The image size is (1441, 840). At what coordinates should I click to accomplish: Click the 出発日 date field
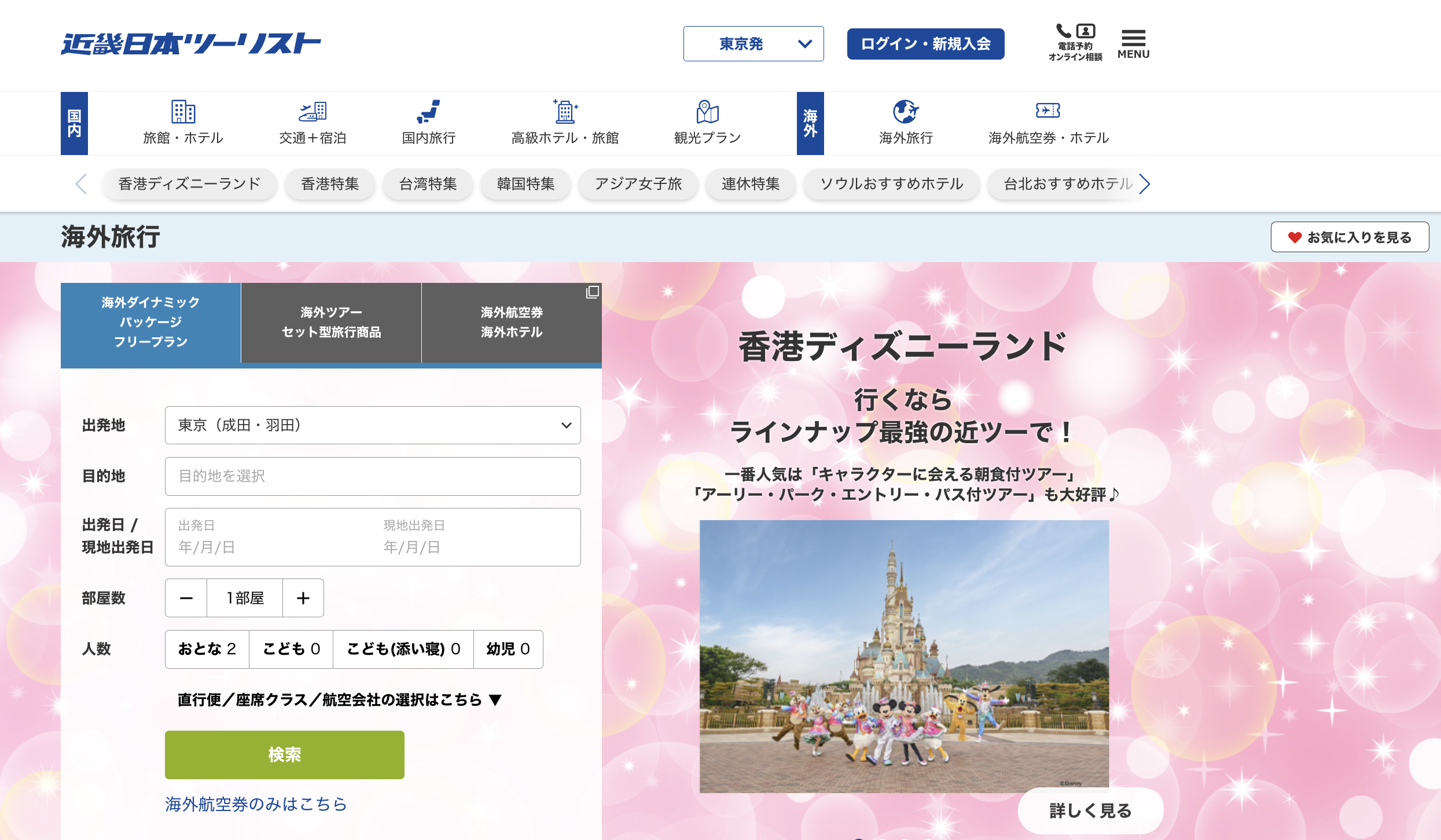(269, 537)
